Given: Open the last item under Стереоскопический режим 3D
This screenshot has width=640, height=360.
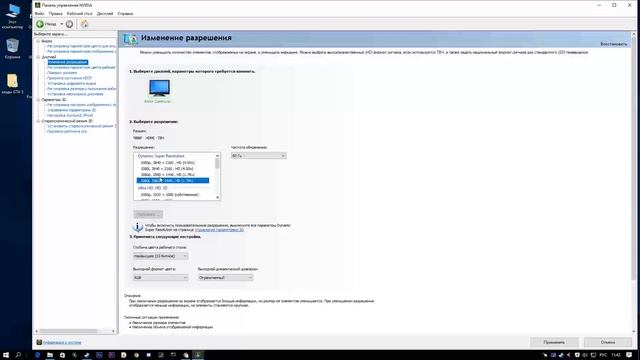Looking at the screenshot, I should [67, 131].
